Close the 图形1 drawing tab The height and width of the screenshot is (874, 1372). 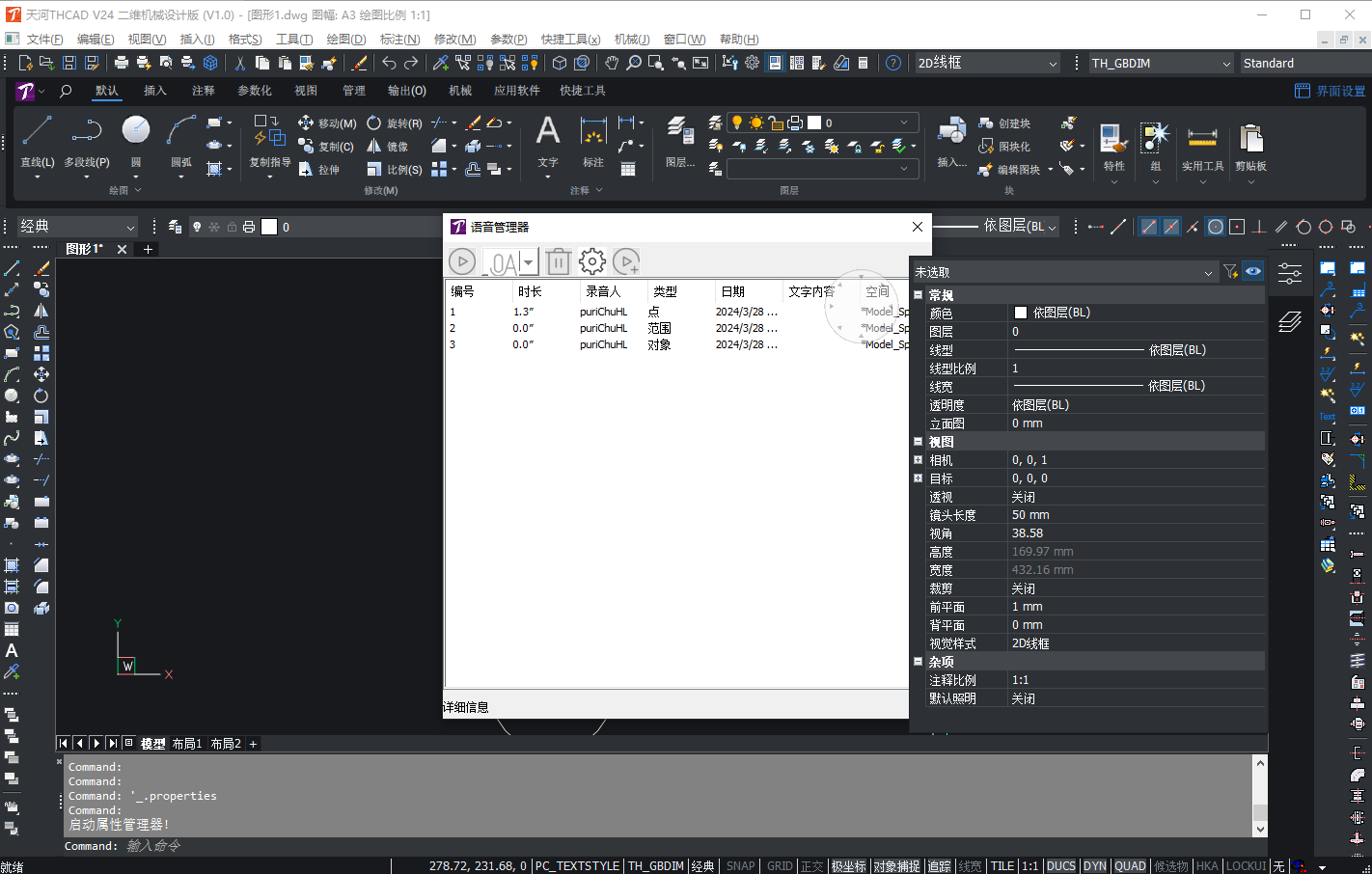tap(122, 249)
